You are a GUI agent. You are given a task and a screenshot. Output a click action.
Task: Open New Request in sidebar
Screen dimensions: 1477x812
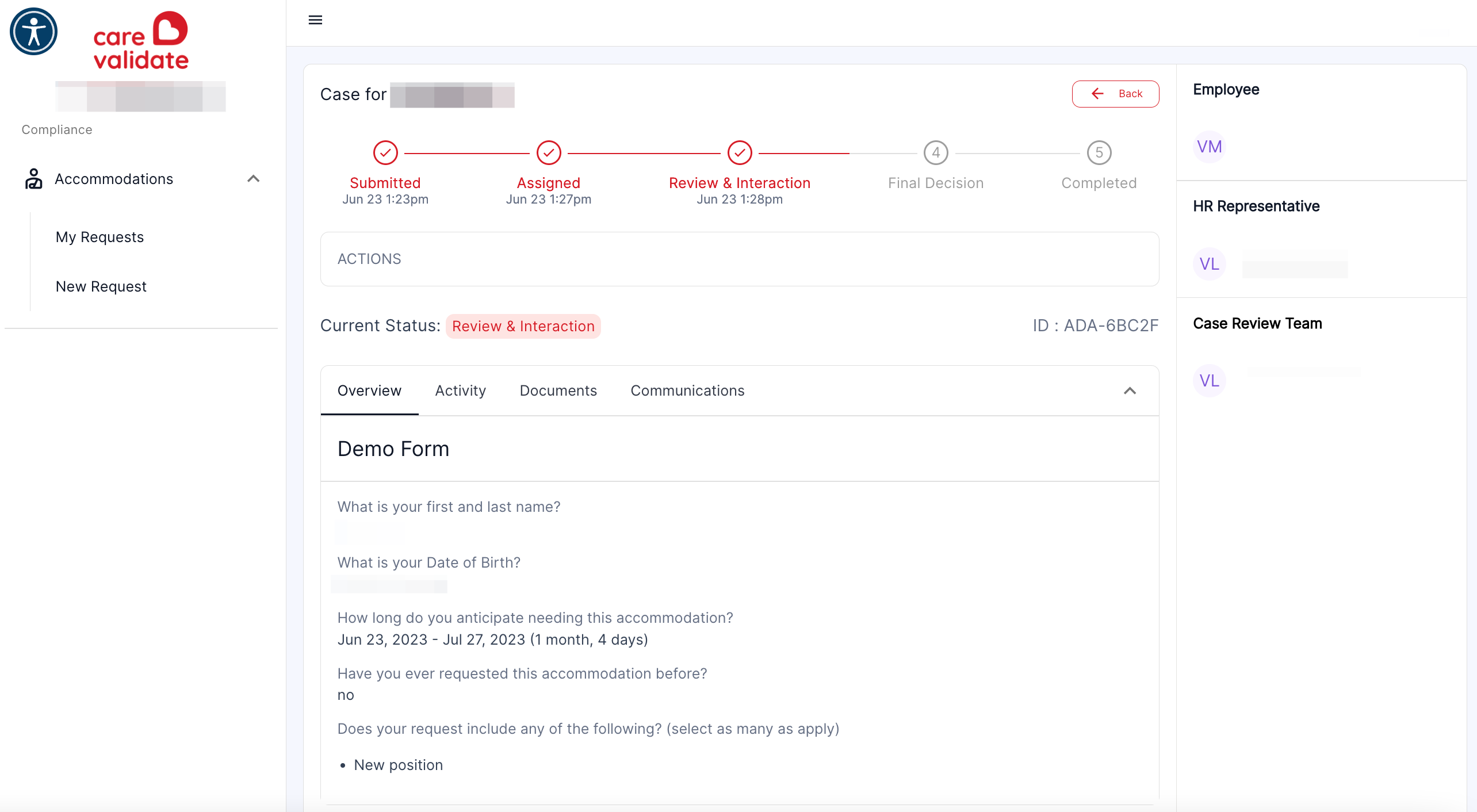point(101,286)
